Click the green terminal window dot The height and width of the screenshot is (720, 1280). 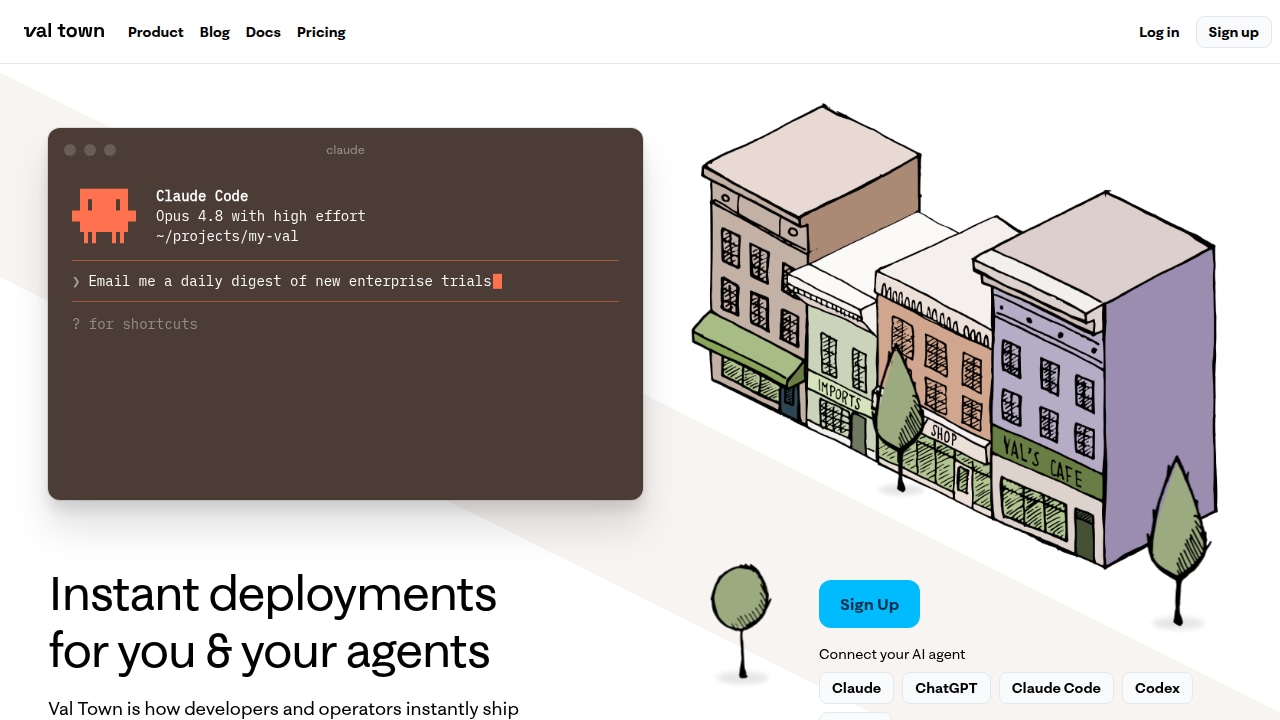[110, 150]
